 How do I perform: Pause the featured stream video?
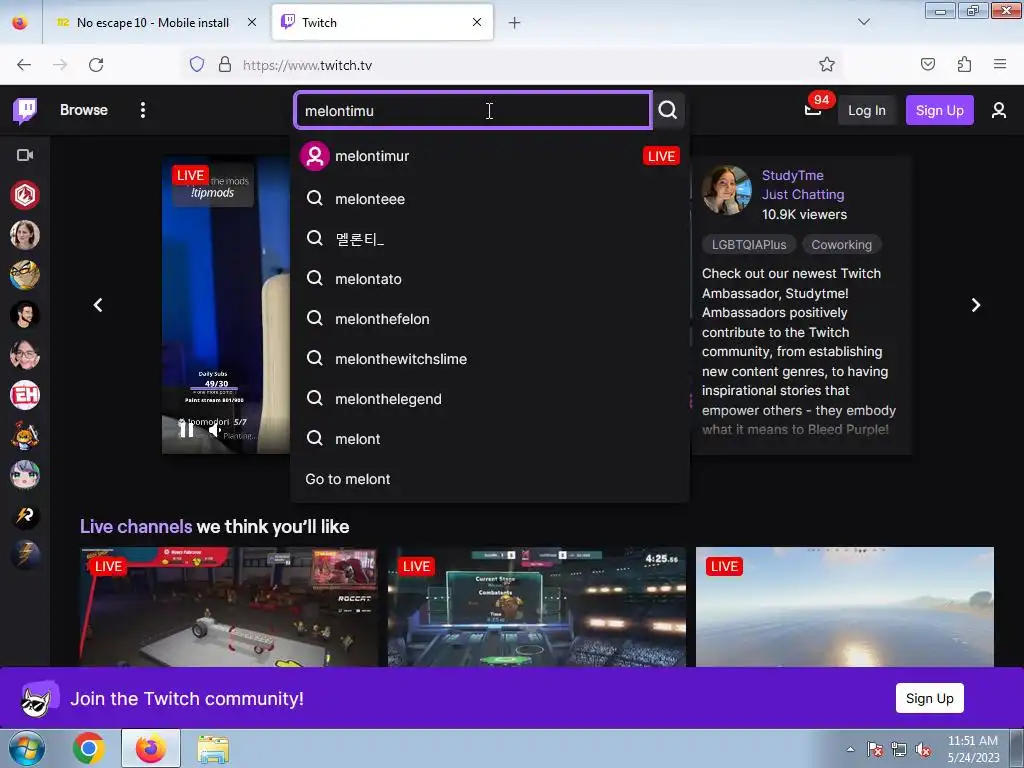tap(187, 429)
